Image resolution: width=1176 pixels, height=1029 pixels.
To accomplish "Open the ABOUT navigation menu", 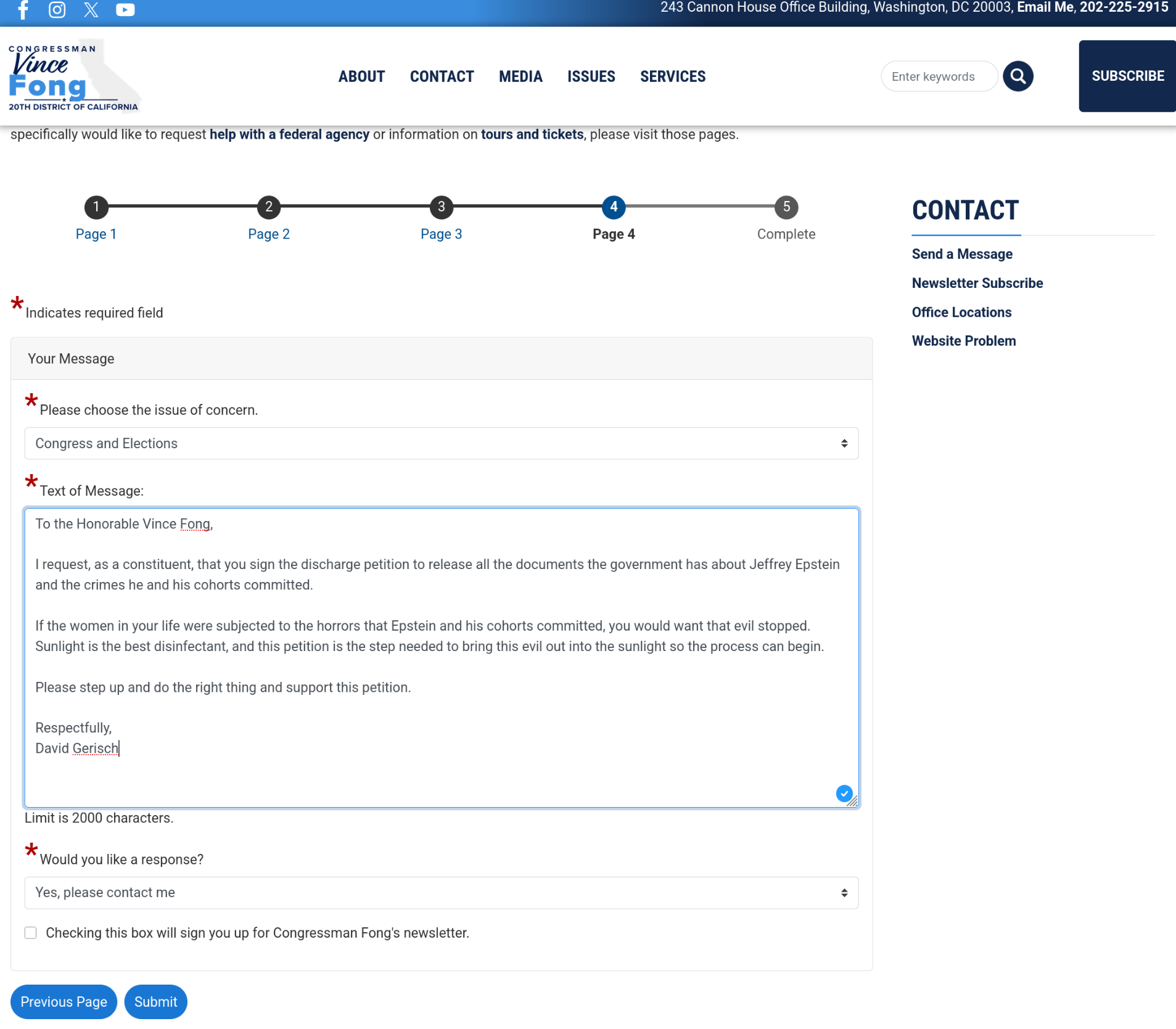I will pyautogui.click(x=361, y=76).
